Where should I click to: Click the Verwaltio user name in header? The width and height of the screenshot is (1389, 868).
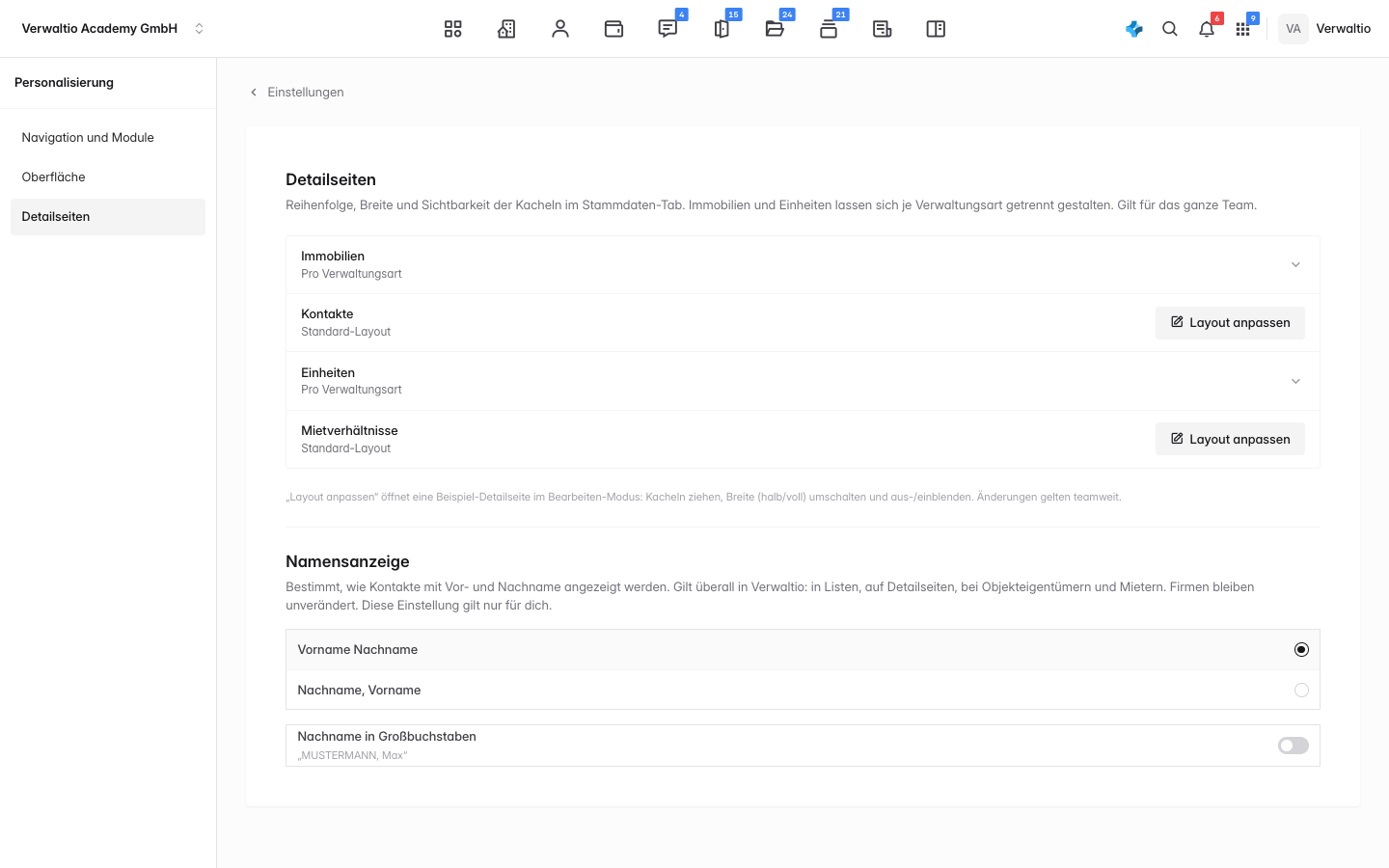click(1343, 29)
